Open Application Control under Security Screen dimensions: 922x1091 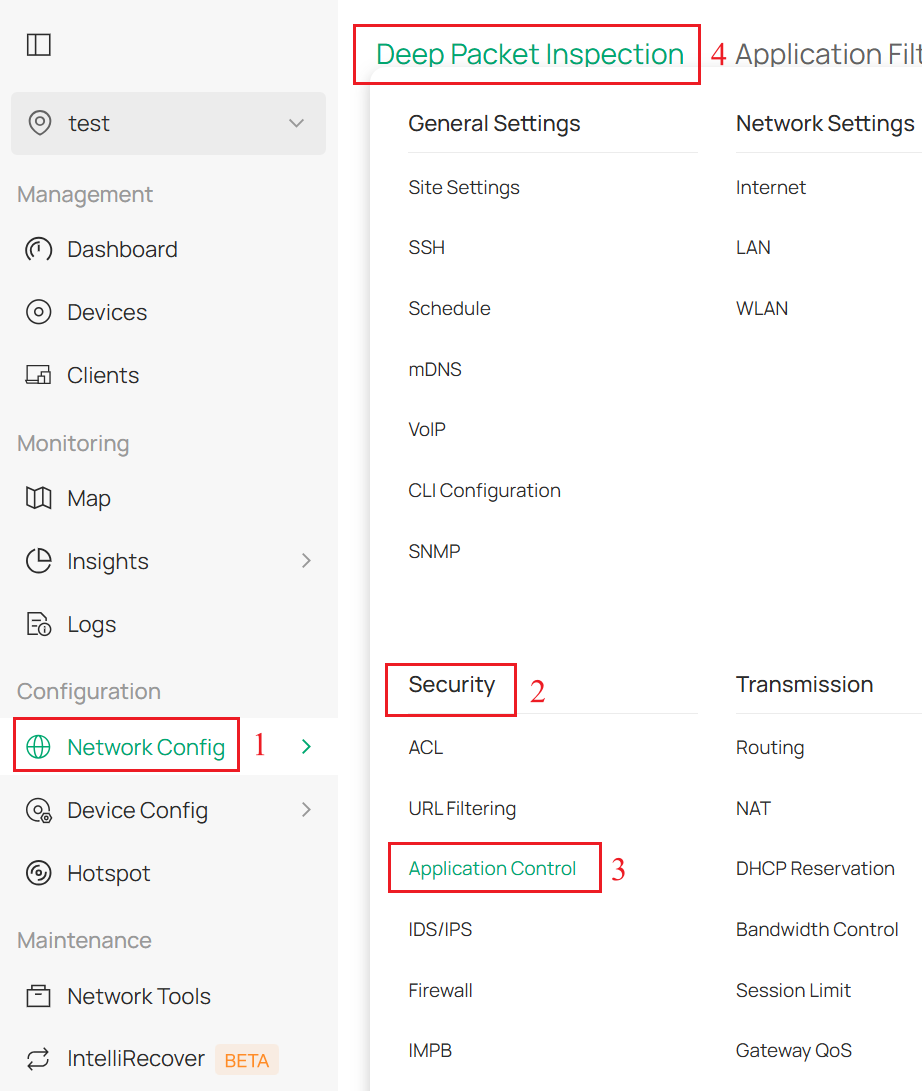pos(494,868)
